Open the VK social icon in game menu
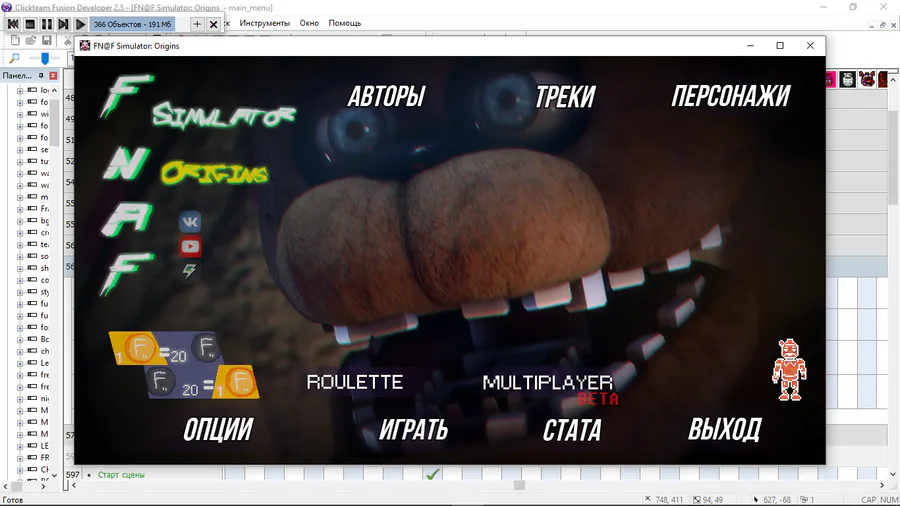Viewport: 900px width, 506px height. click(190, 221)
